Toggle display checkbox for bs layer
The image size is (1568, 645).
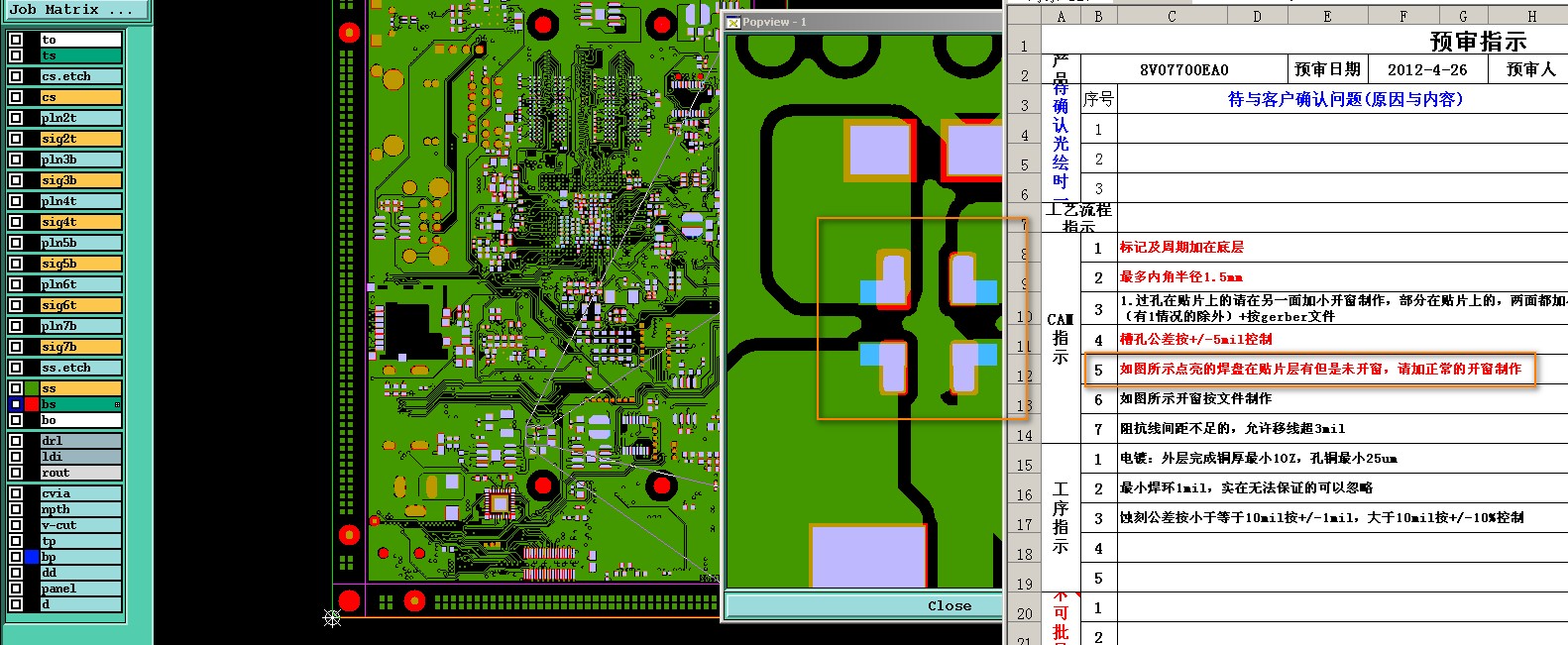pyautogui.click(x=16, y=404)
